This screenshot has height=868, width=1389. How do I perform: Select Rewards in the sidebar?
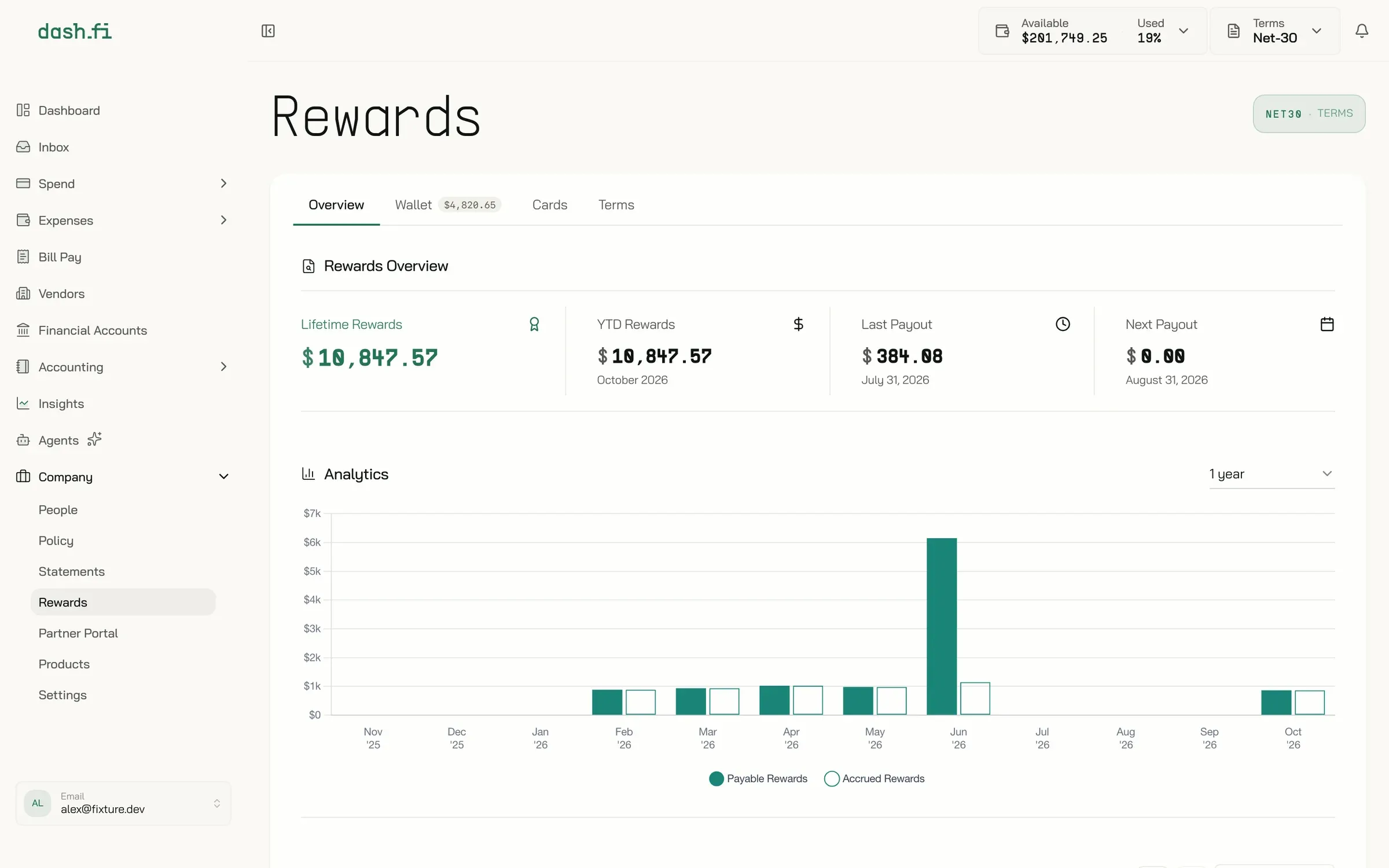123,602
